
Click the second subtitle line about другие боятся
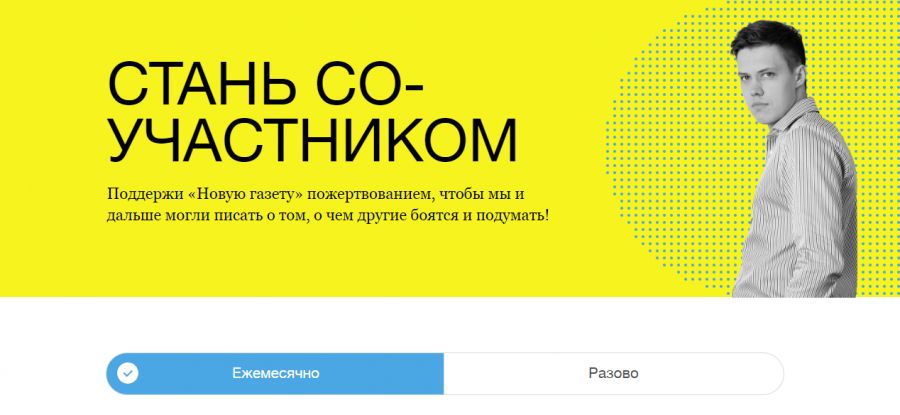pyautogui.click(x=328, y=216)
